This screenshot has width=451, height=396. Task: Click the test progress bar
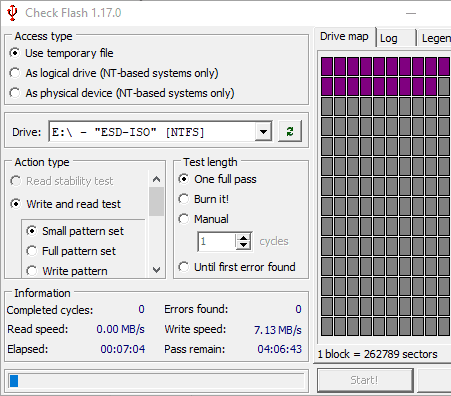[x=156, y=381]
